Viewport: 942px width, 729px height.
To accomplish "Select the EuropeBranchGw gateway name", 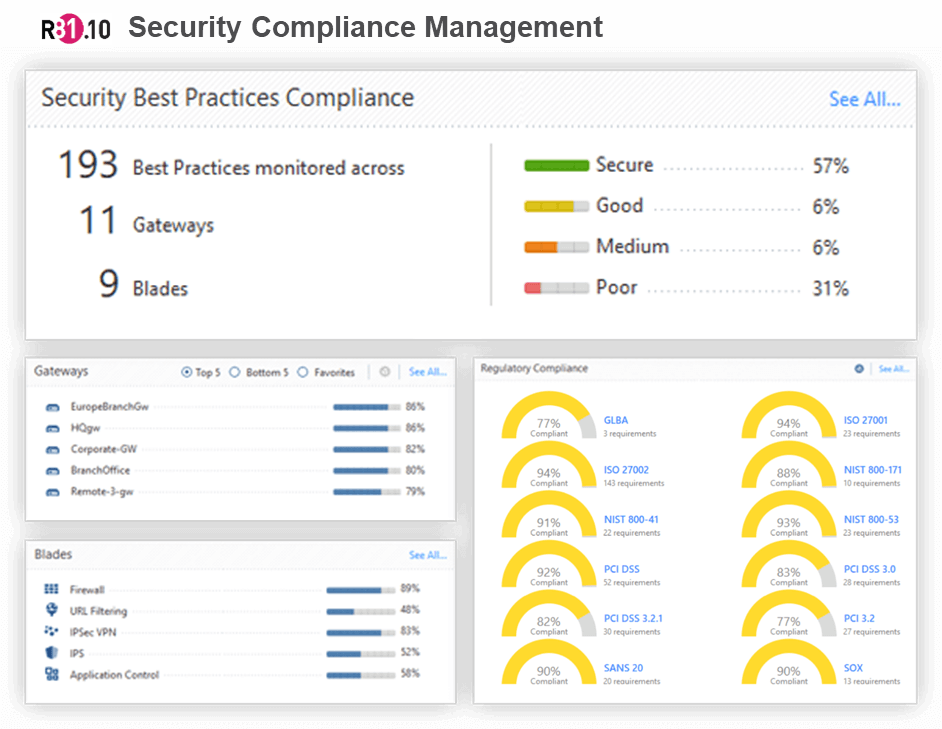I will coord(109,407).
